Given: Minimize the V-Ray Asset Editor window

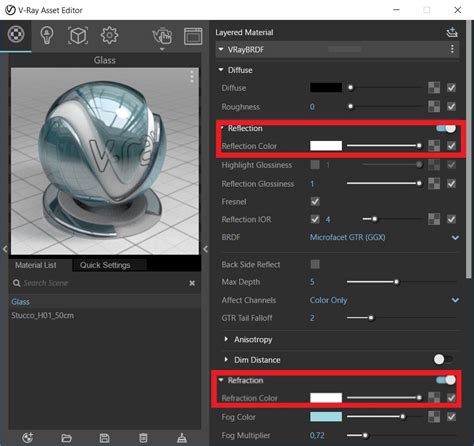Looking at the screenshot, I should point(396,10).
